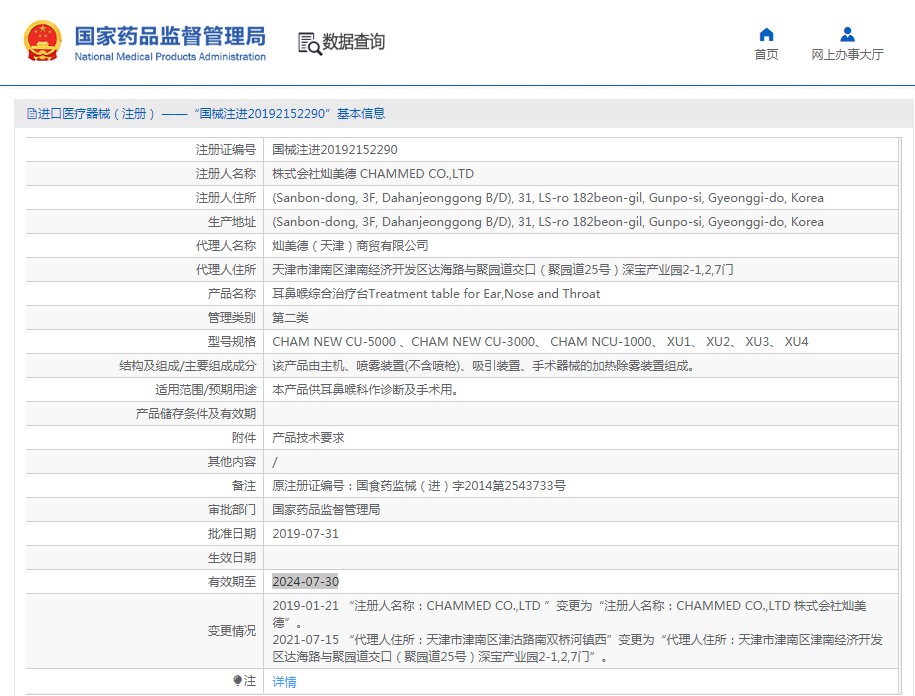Click the 注册人住所 address value
The image size is (915, 696).
pyautogui.click(x=548, y=198)
